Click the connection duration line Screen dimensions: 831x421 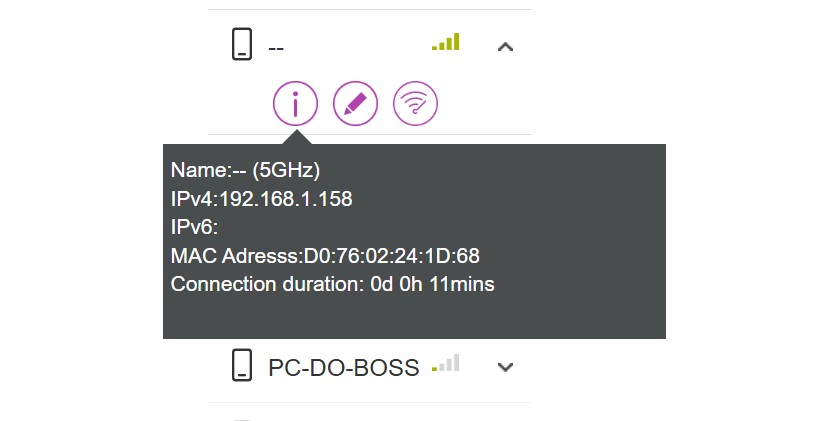point(332,284)
